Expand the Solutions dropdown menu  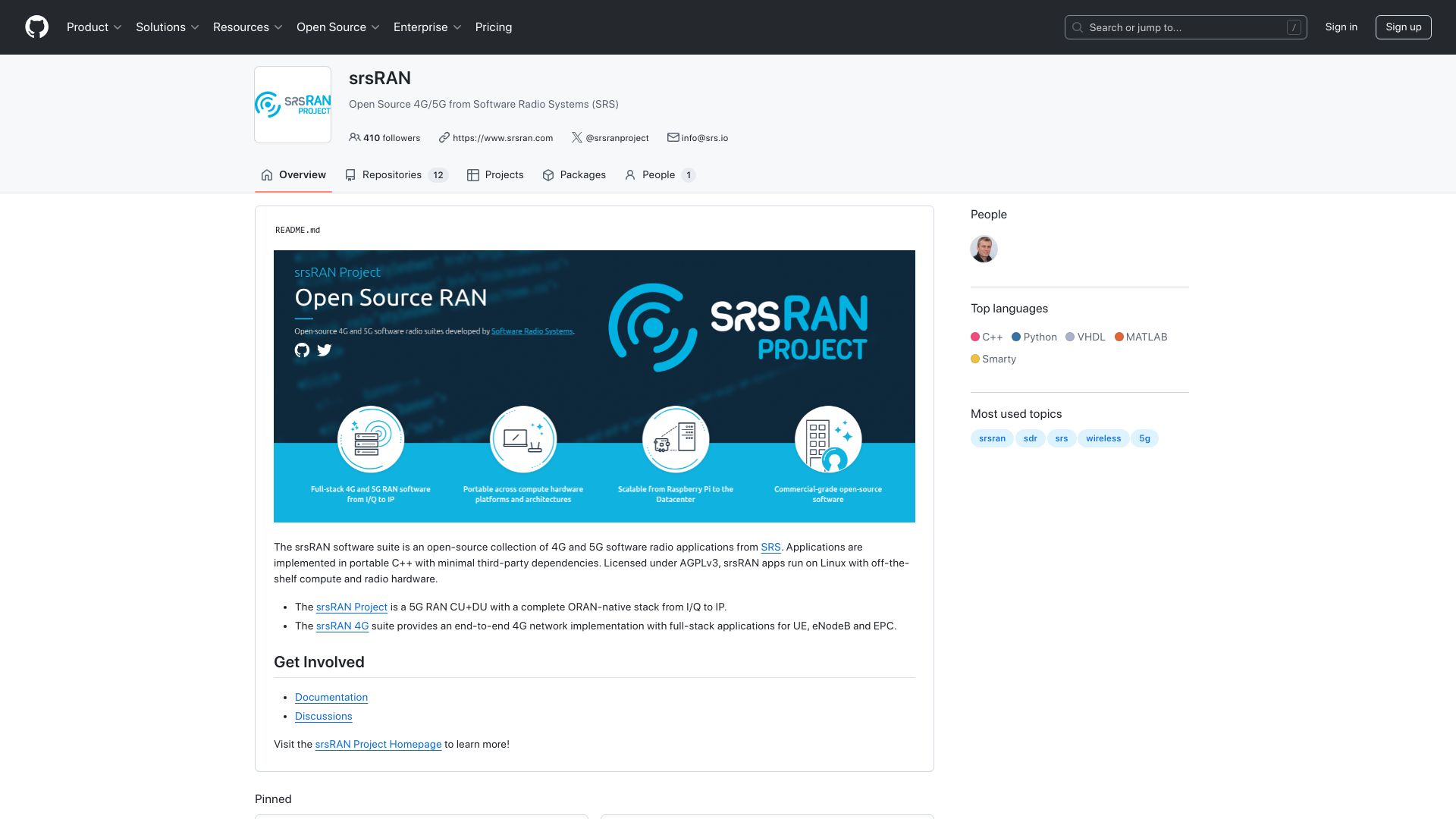click(168, 27)
